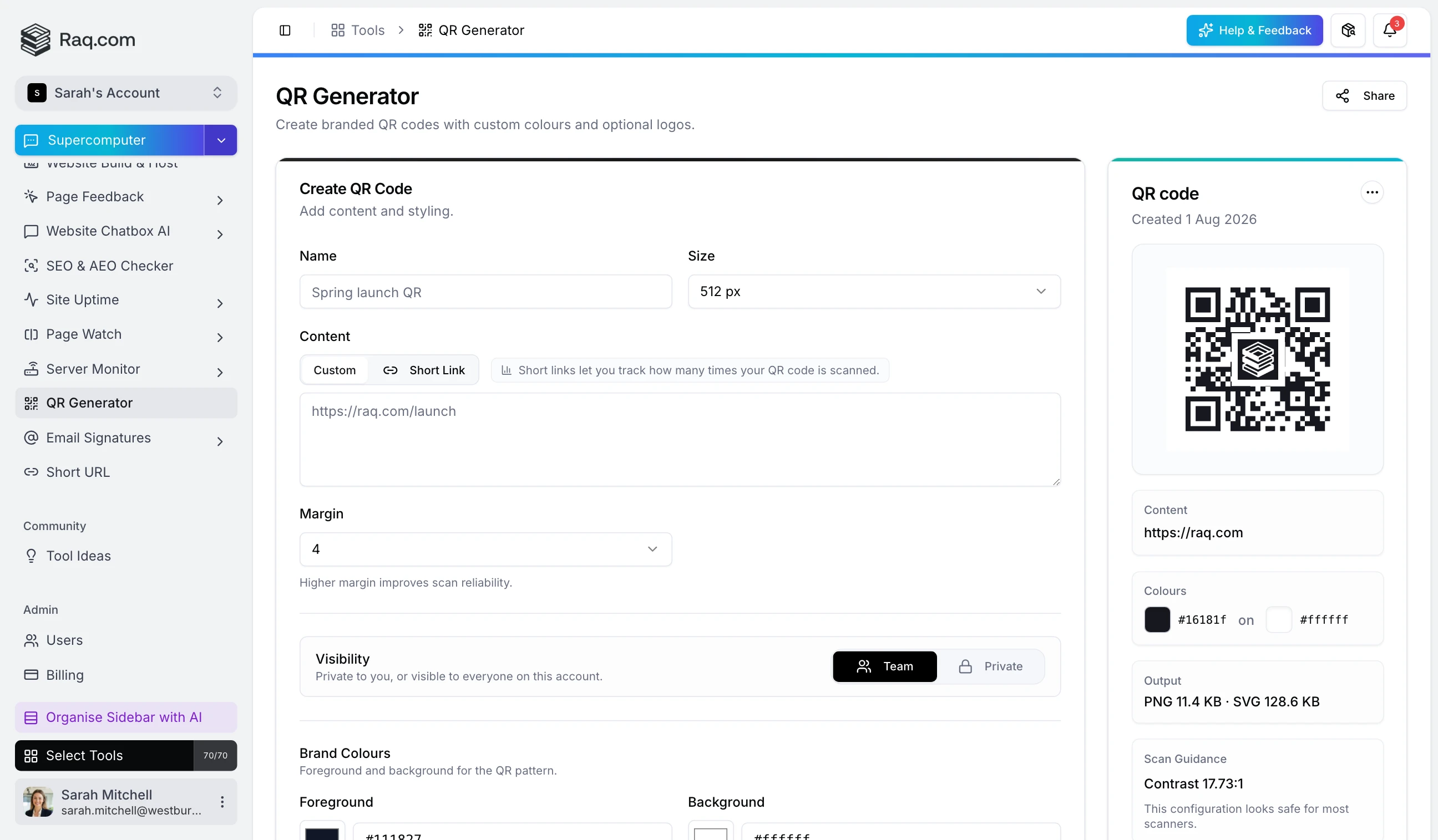Expand Site Uptime chevron
Viewport: 1438px width, 840px height.
click(x=220, y=303)
